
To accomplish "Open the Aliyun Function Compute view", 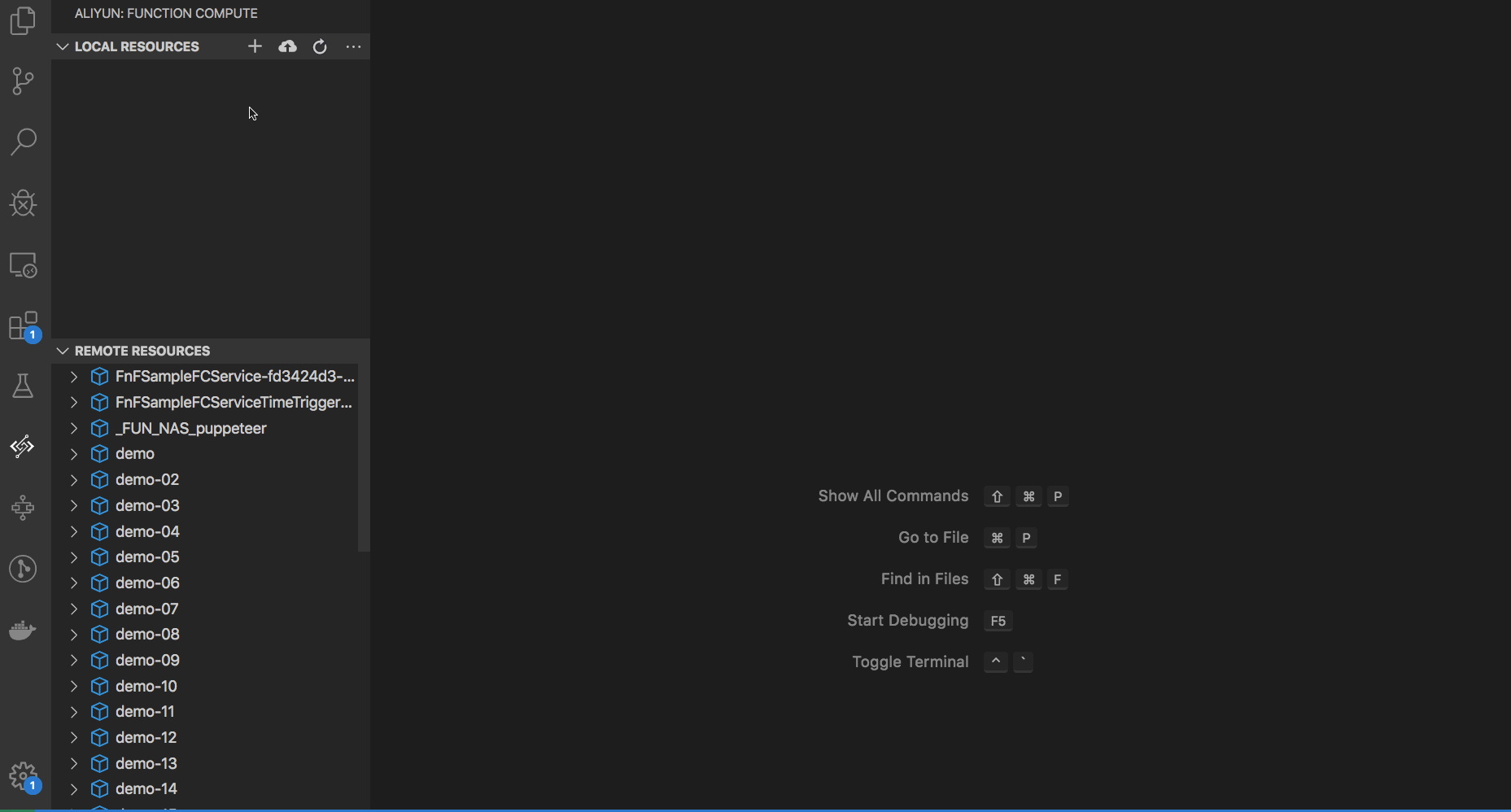I will point(23,446).
